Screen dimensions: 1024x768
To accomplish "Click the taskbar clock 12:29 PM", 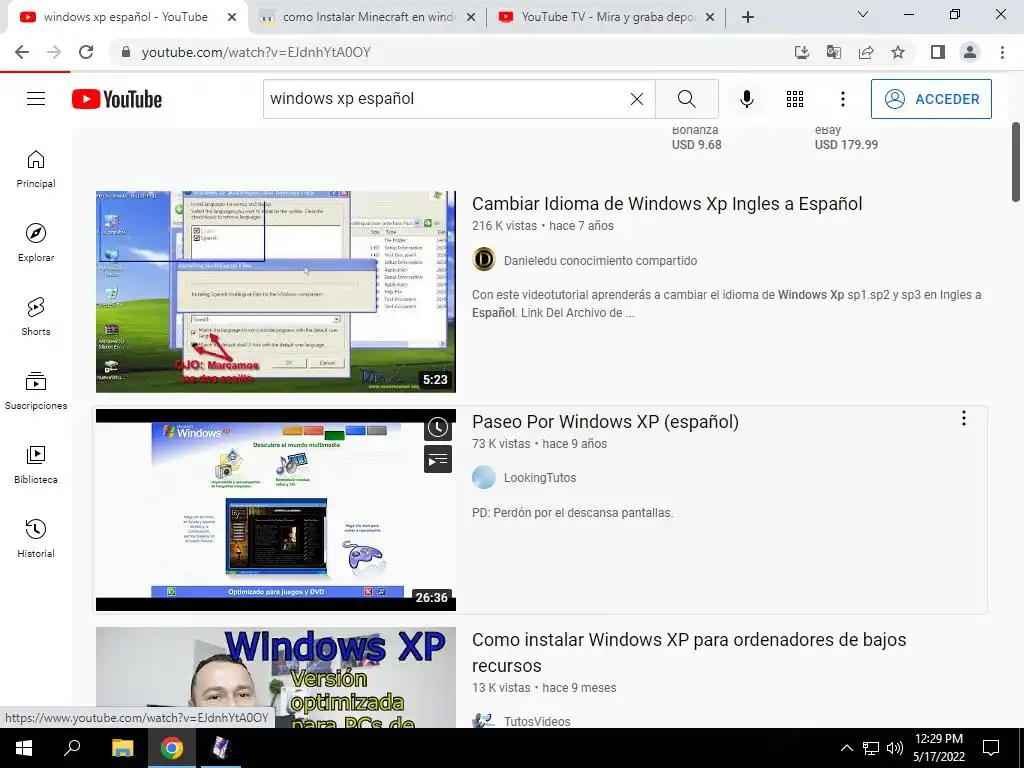I will point(938,748).
